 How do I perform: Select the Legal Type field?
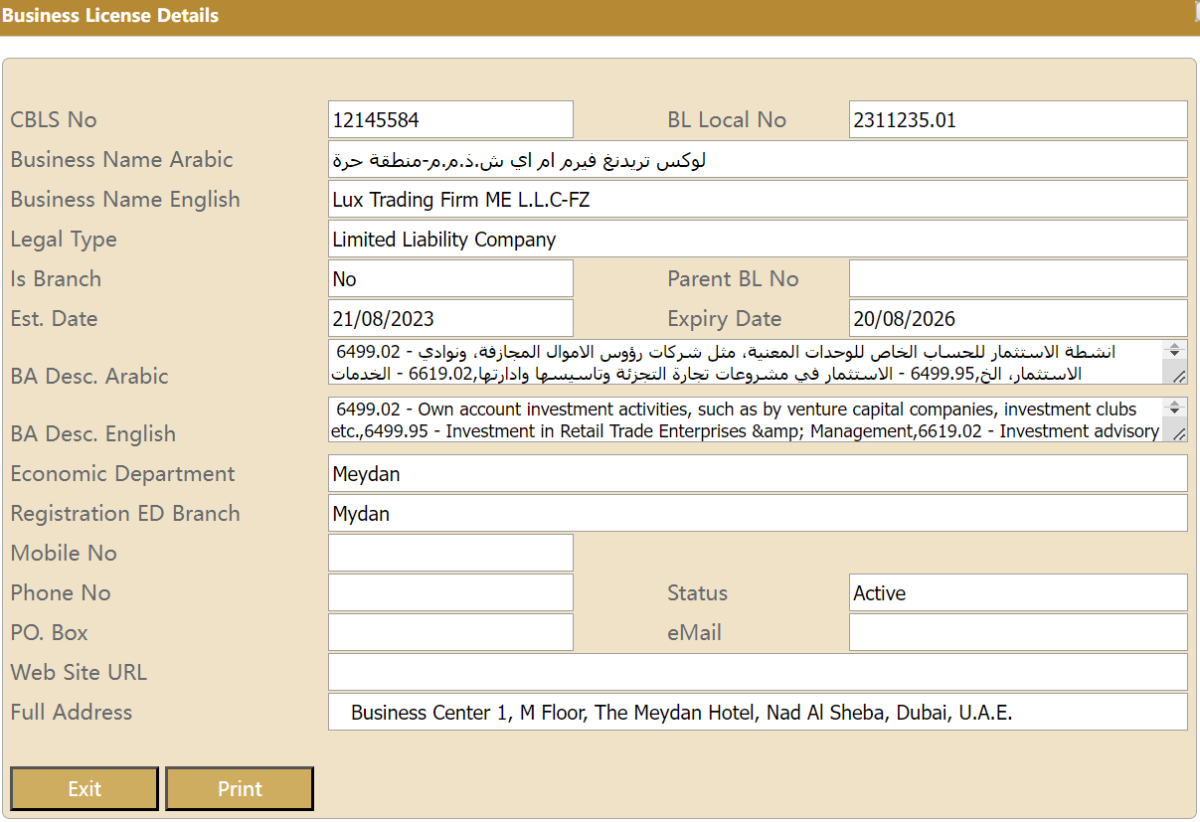(x=757, y=239)
